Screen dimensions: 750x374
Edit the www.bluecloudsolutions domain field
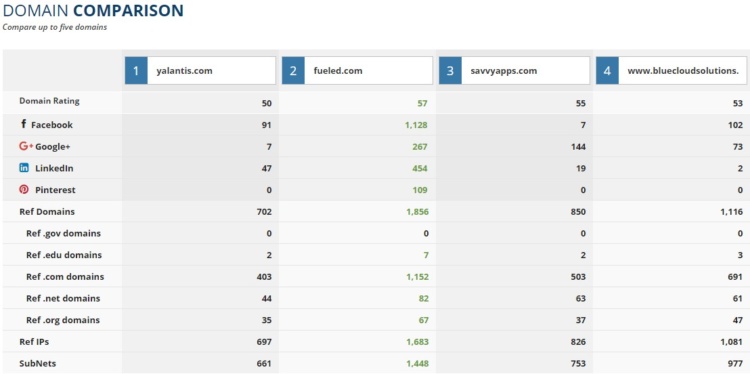683,71
